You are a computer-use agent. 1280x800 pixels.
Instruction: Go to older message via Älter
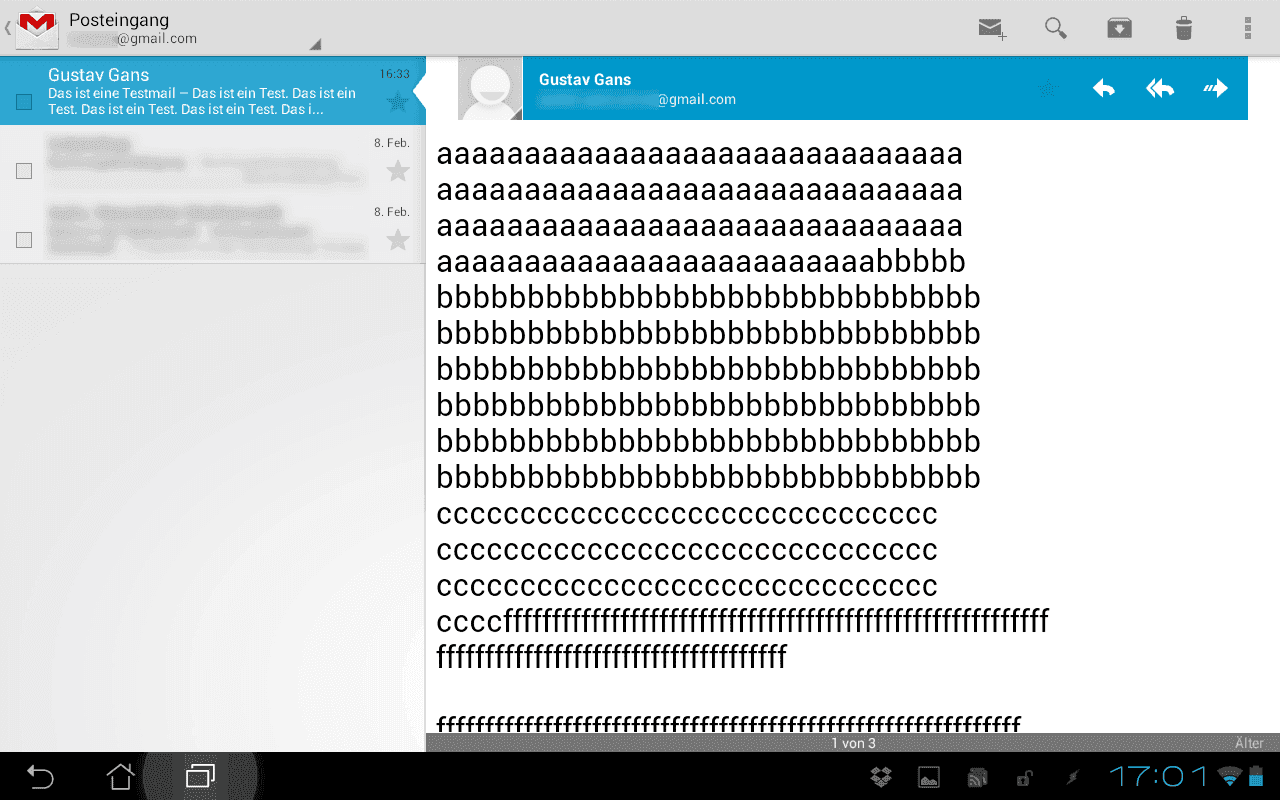[1248, 743]
